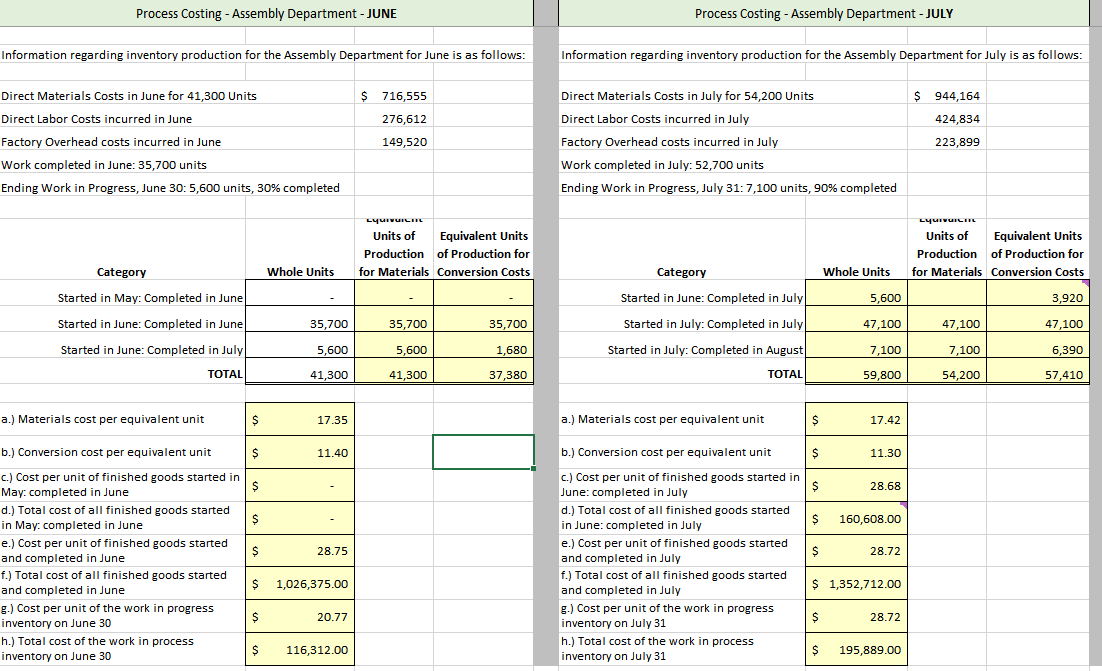This screenshot has width=1102, height=671.
Task: Click the currently selected empty cell with green border
Action: point(482,451)
